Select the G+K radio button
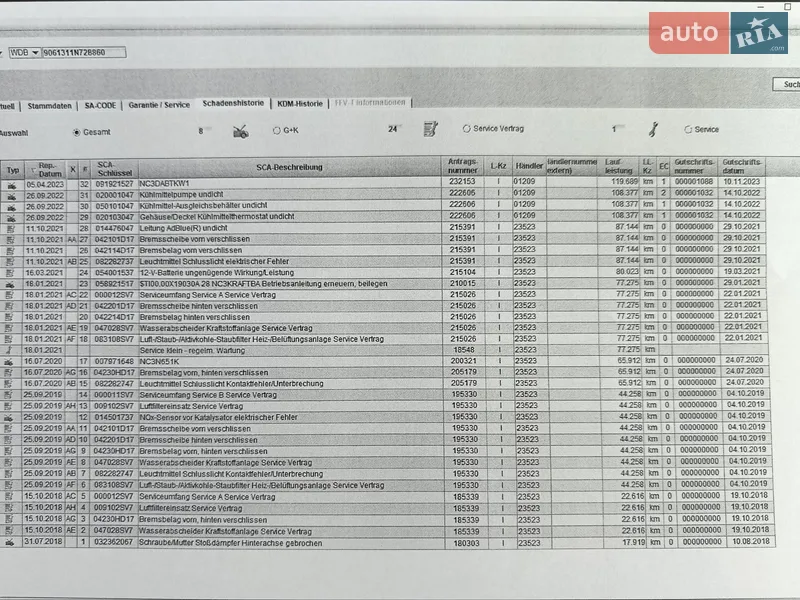Image resolution: width=800 pixels, height=600 pixels. tap(277, 130)
